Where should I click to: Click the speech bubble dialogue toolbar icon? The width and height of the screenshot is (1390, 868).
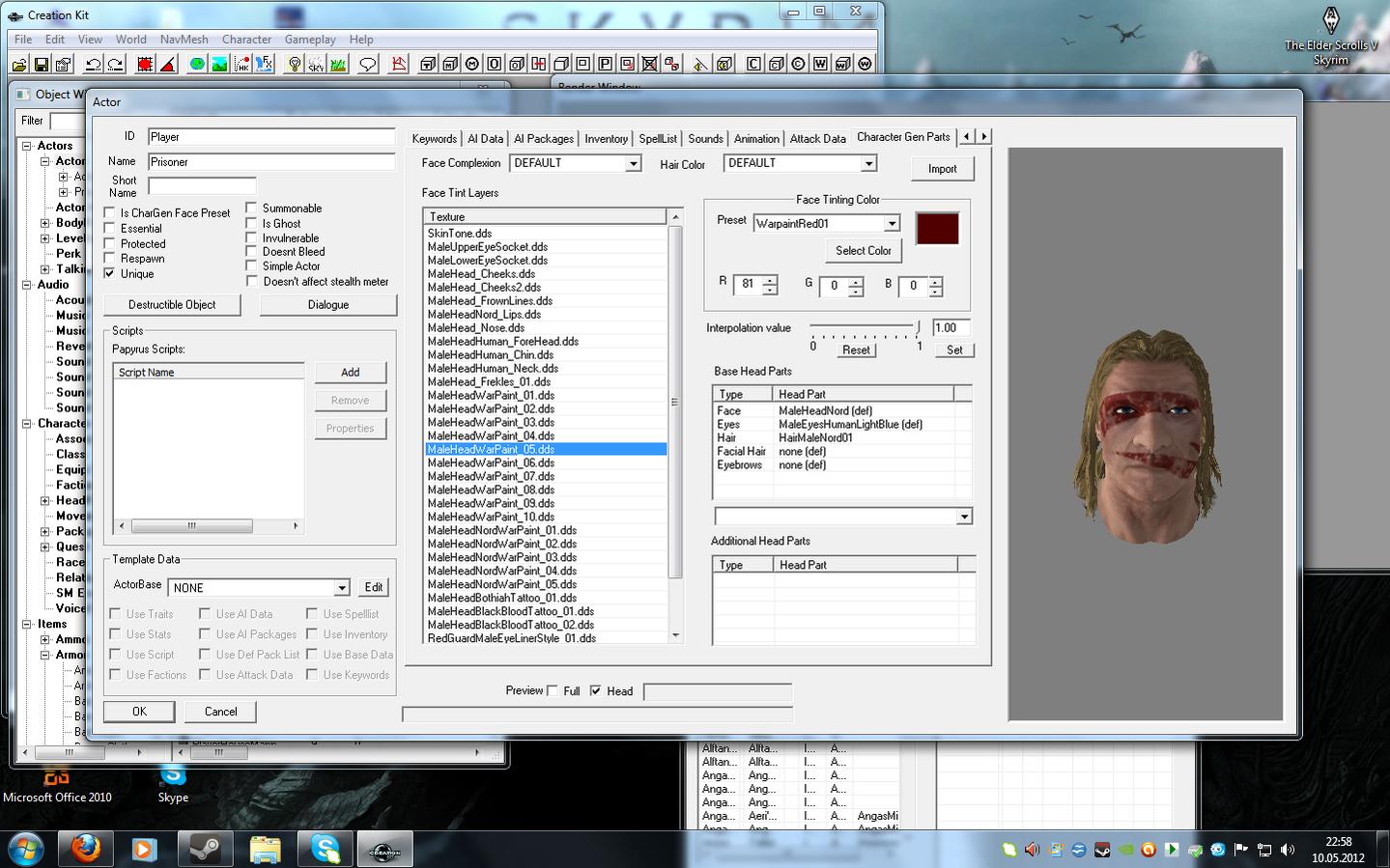click(x=367, y=65)
